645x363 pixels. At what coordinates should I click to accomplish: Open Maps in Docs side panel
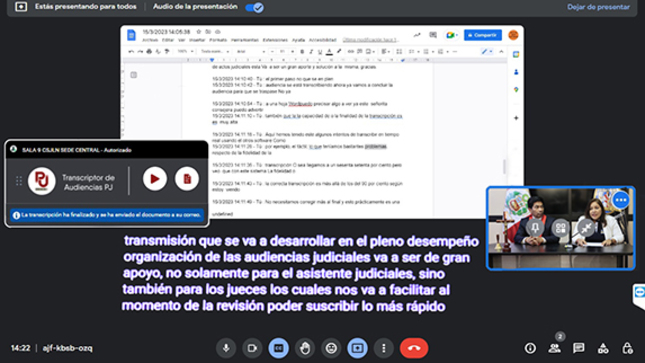click(x=516, y=90)
